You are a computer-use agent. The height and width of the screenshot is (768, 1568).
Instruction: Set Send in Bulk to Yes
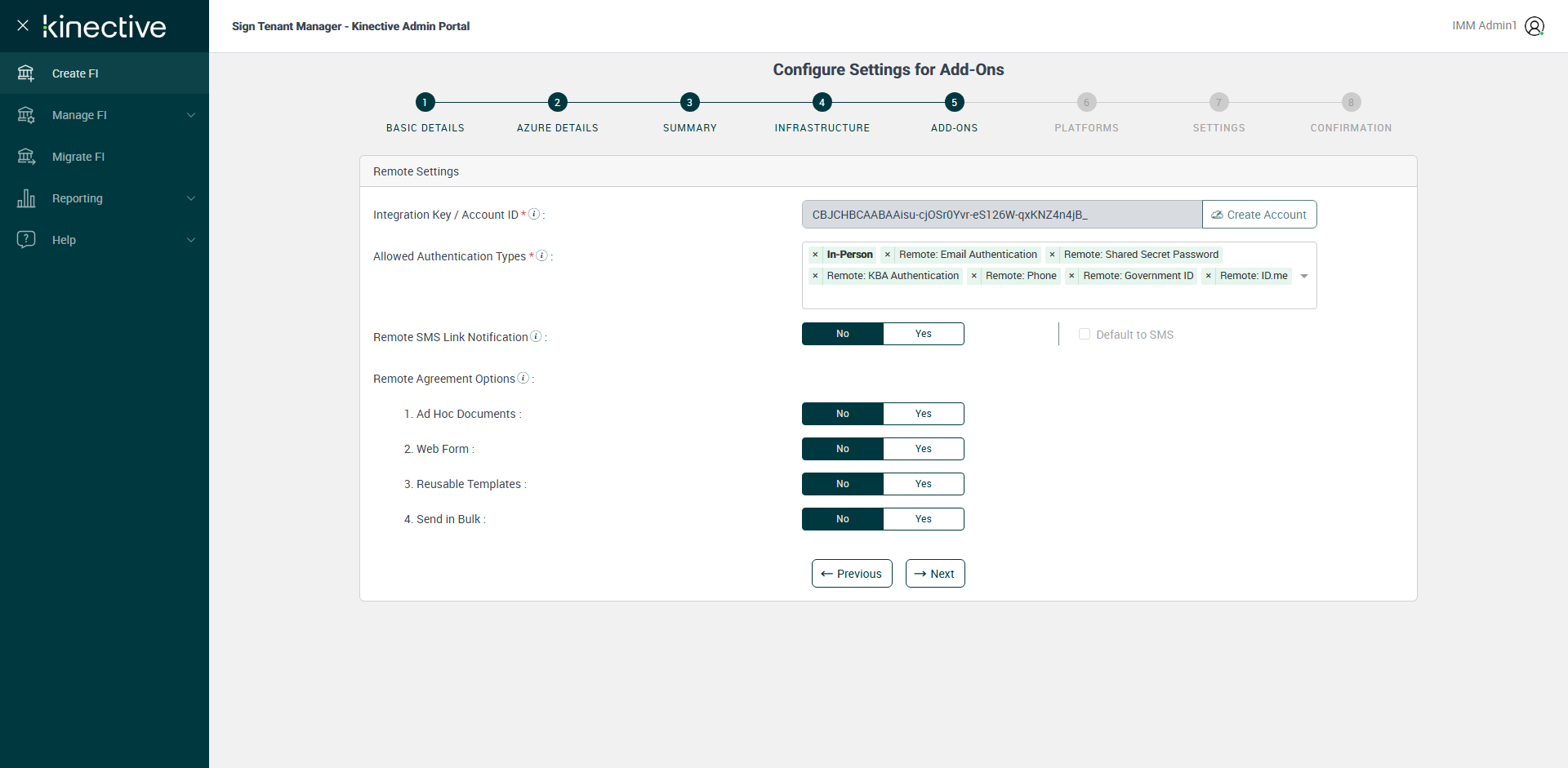point(923,519)
